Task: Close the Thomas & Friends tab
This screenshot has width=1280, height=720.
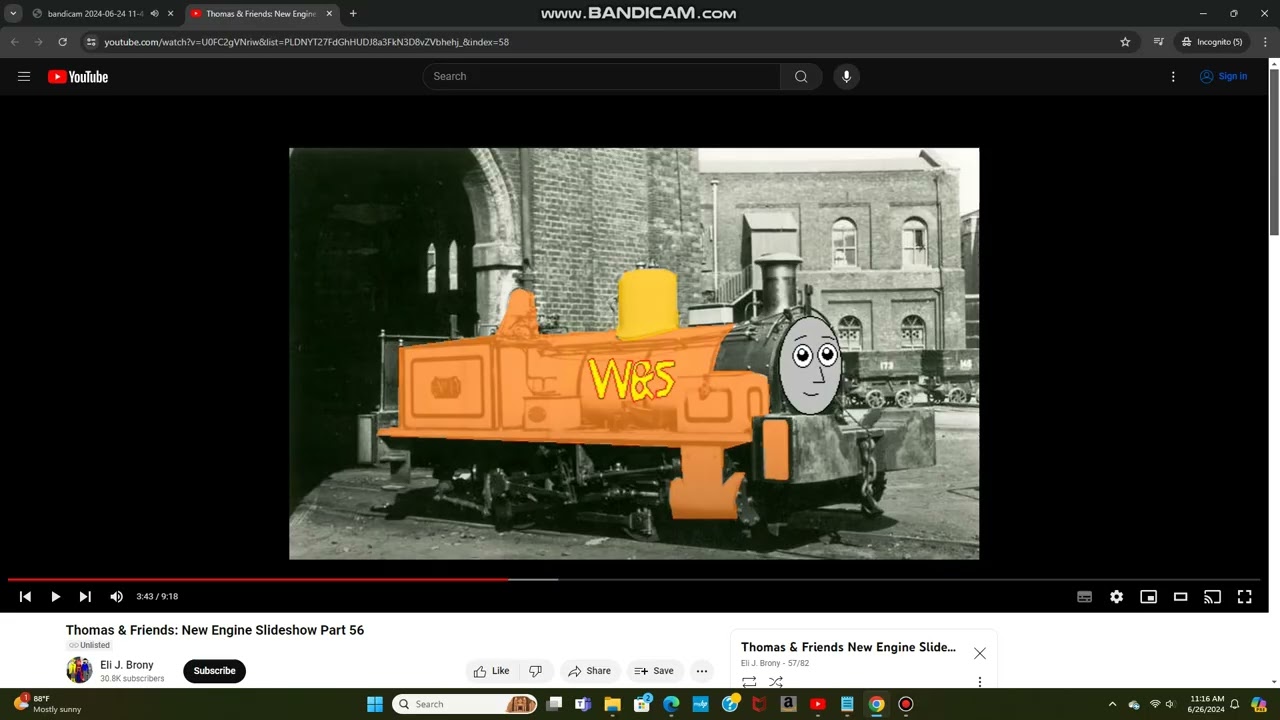Action: (329, 14)
